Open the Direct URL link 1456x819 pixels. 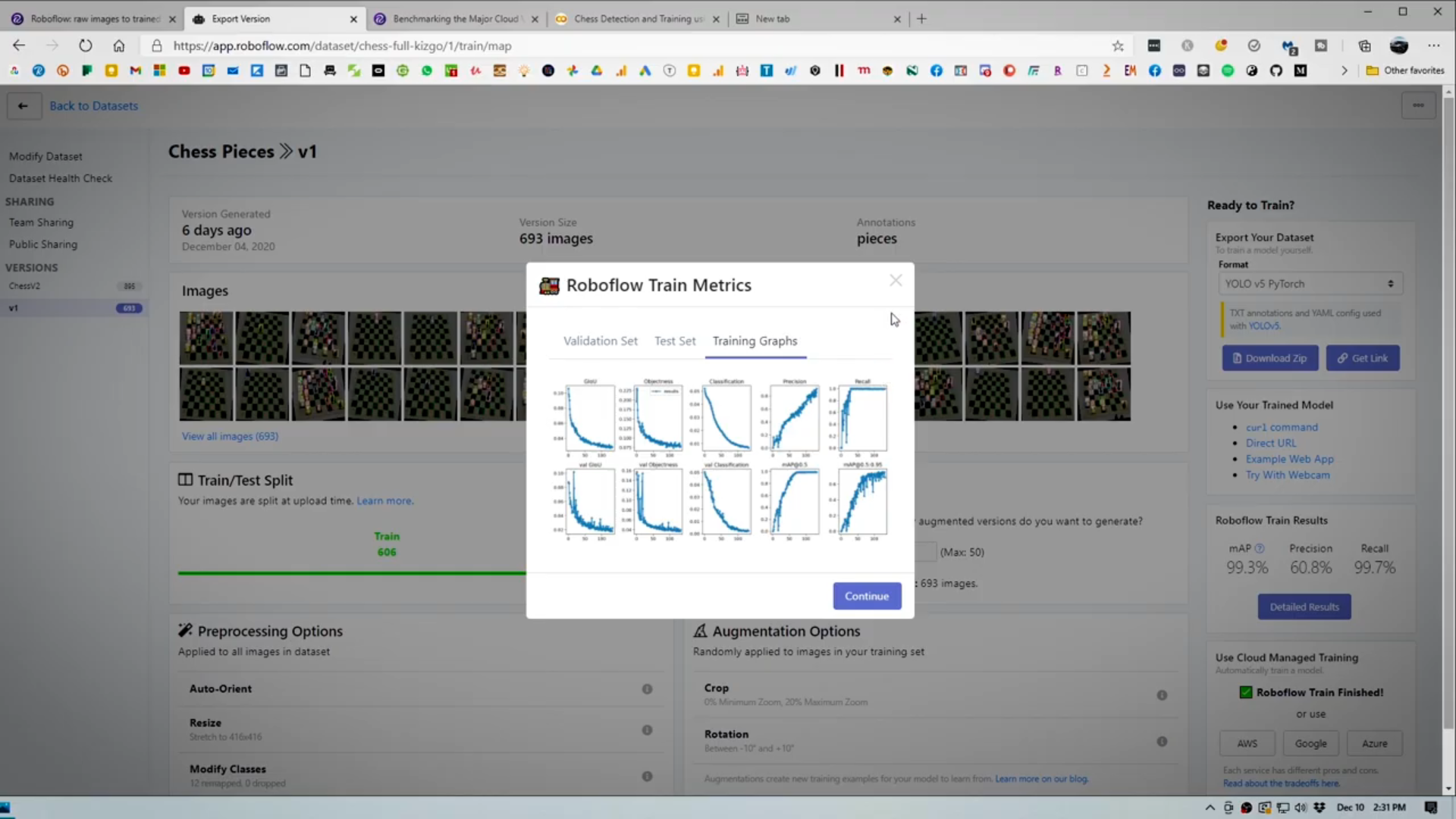(1271, 443)
